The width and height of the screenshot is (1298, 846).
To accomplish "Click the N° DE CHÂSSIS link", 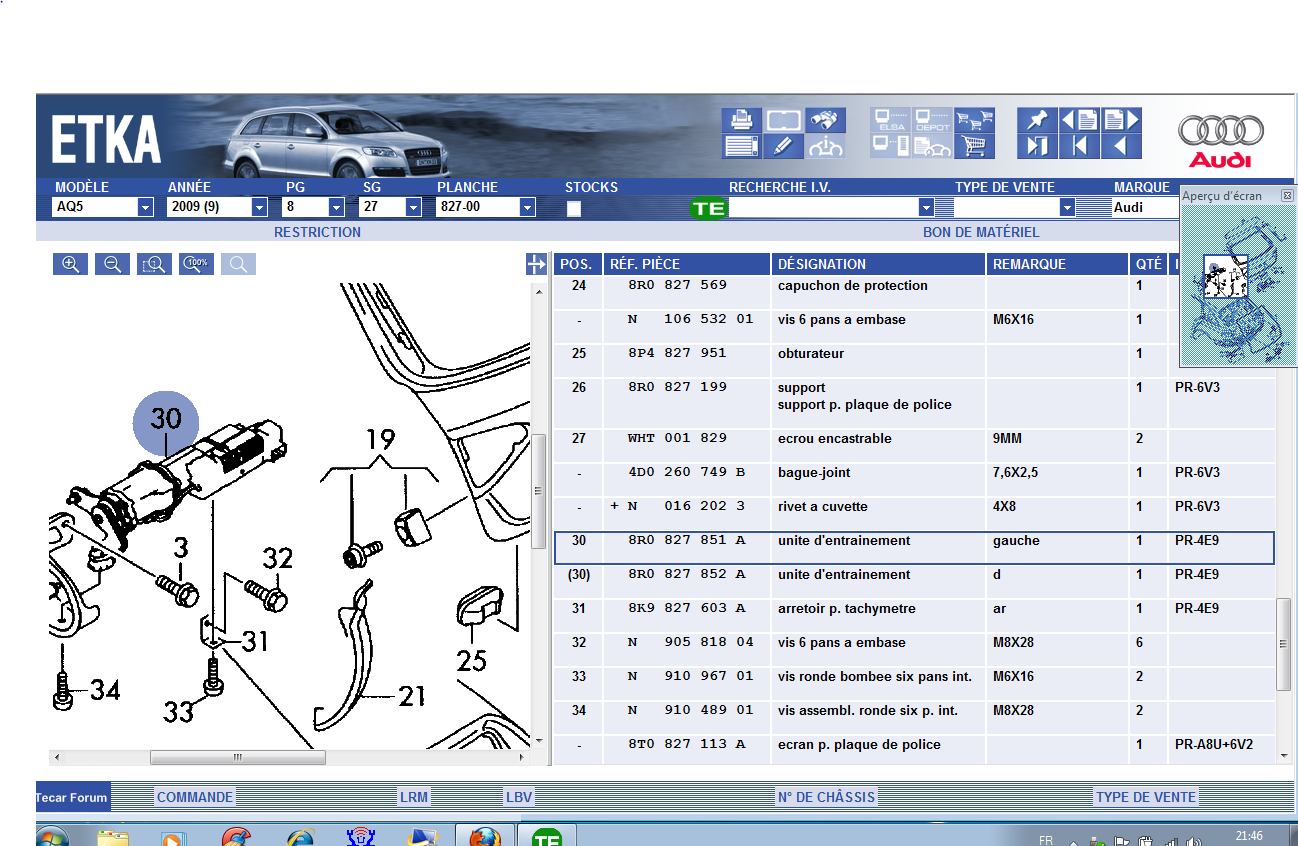I will [826, 797].
